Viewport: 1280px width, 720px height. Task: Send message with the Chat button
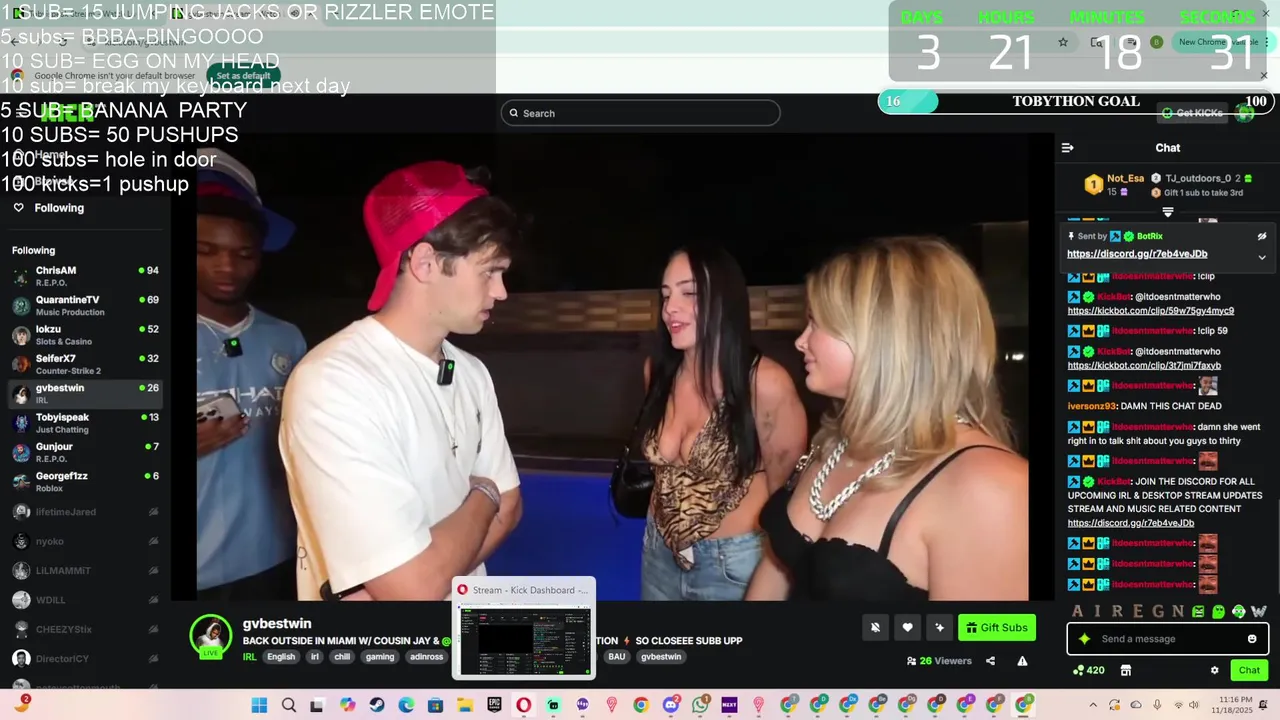(1249, 670)
